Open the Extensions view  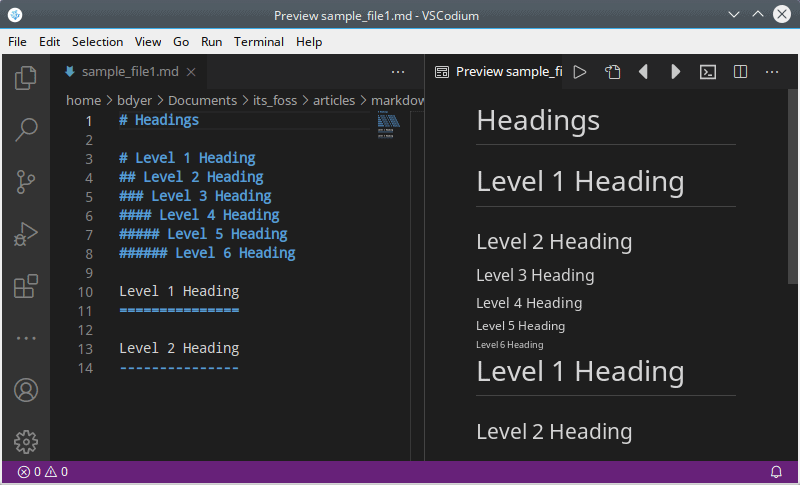click(x=26, y=287)
